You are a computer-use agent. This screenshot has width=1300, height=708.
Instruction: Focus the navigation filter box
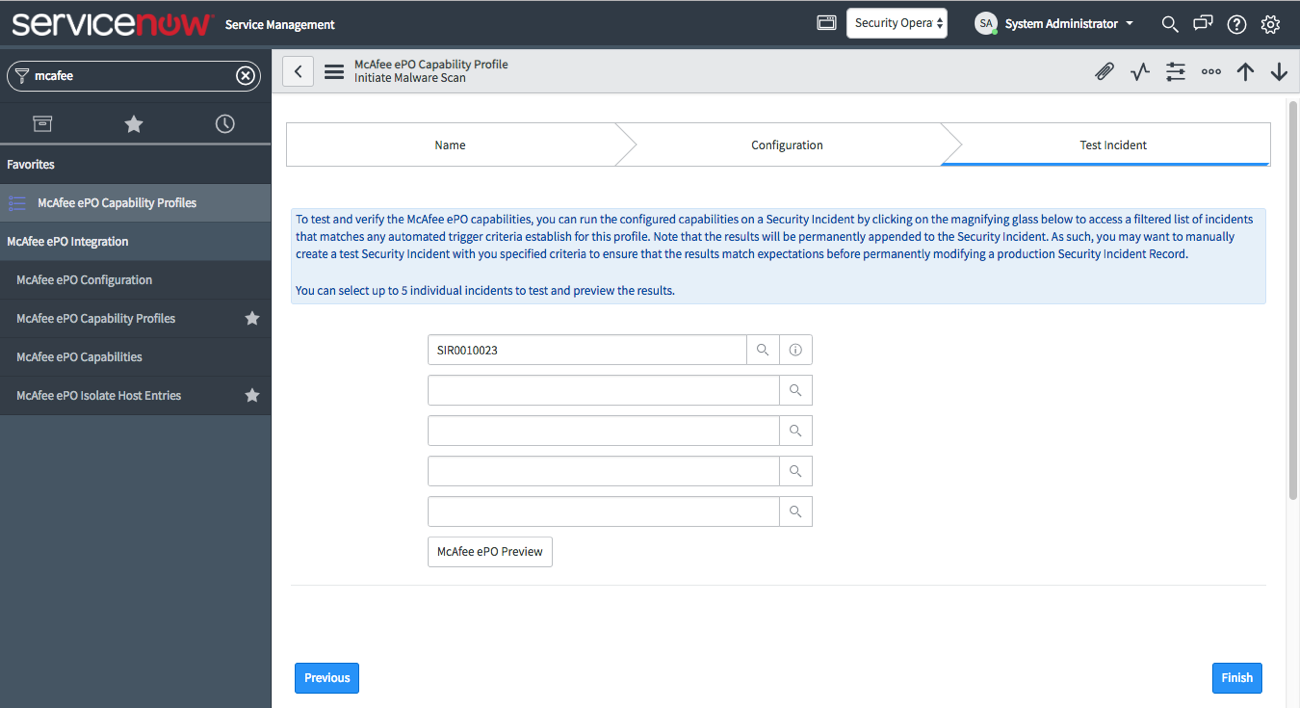[133, 76]
